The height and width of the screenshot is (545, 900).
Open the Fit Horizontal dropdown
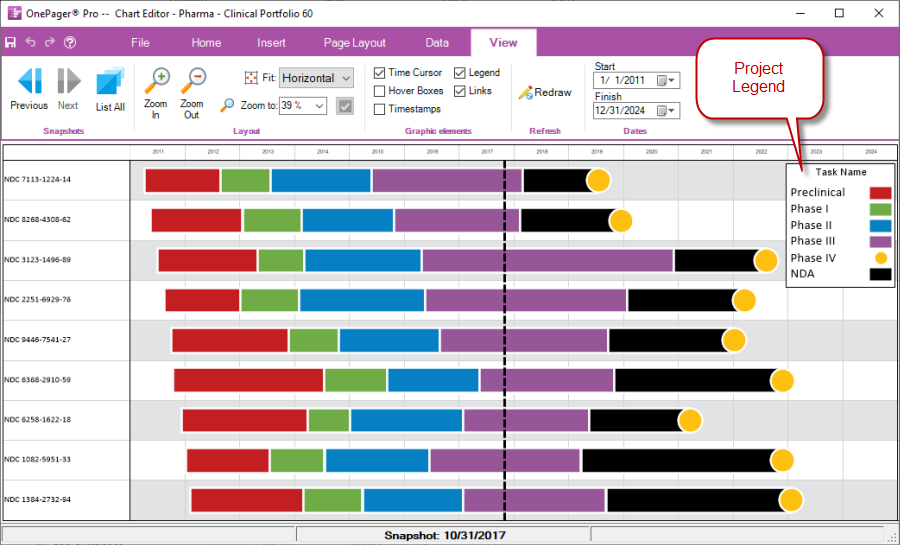click(x=316, y=78)
